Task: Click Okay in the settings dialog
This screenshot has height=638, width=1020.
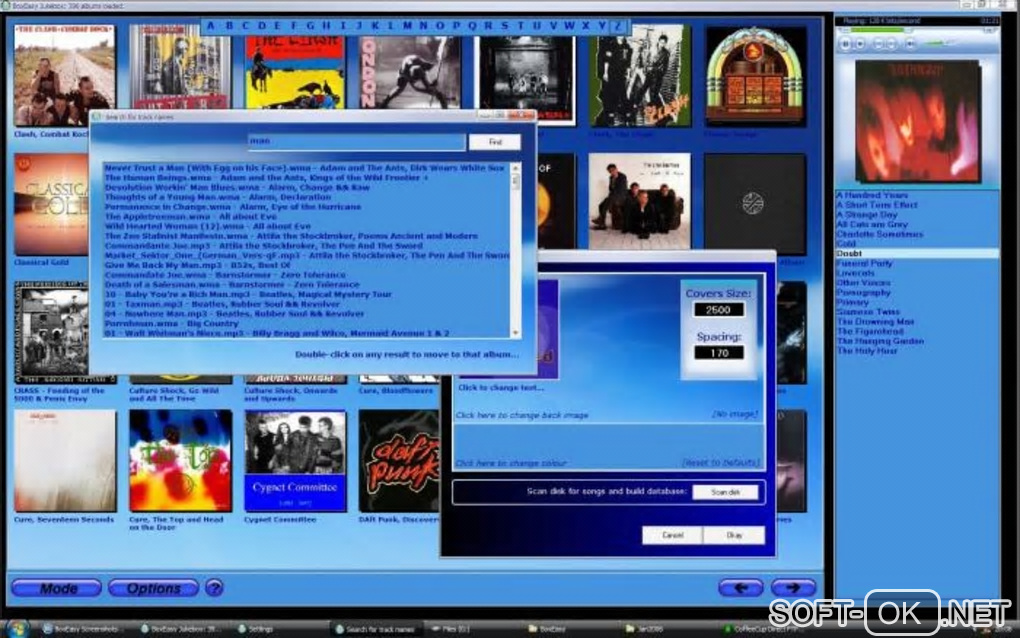Action: click(x=734, y=535)
